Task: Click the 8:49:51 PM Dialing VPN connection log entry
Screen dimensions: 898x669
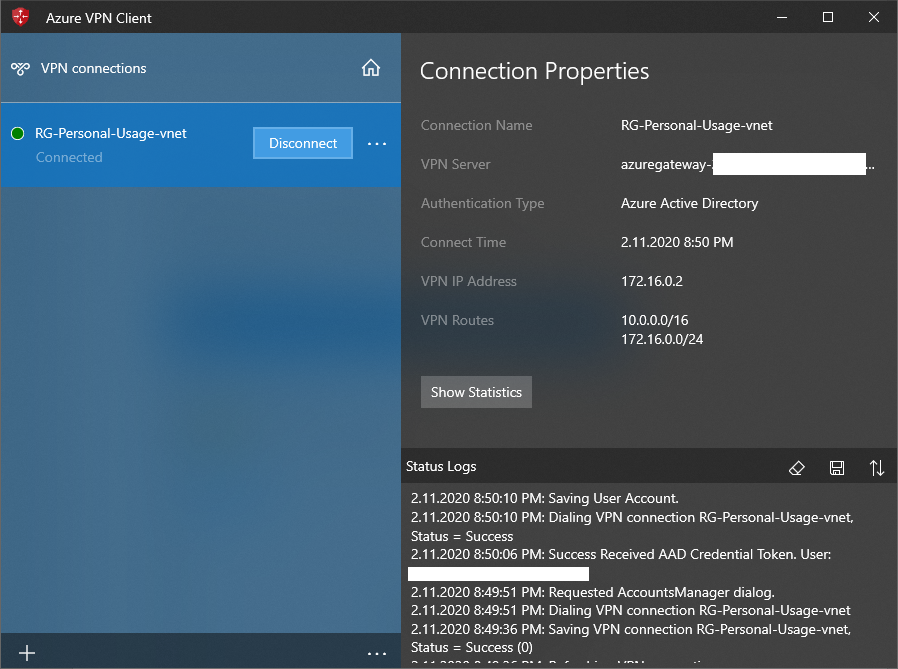Action: pos(631,611)
